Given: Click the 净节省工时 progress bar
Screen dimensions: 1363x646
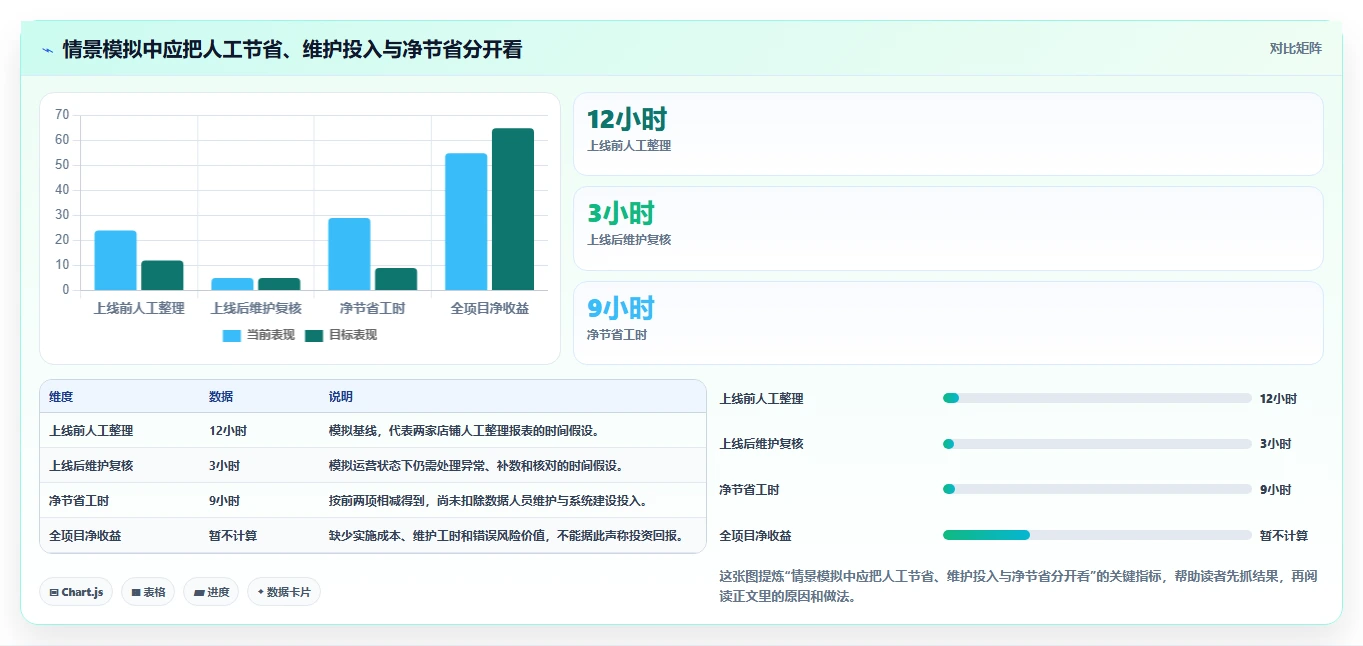Looking at the screenshot, I should click(1097, 489).
